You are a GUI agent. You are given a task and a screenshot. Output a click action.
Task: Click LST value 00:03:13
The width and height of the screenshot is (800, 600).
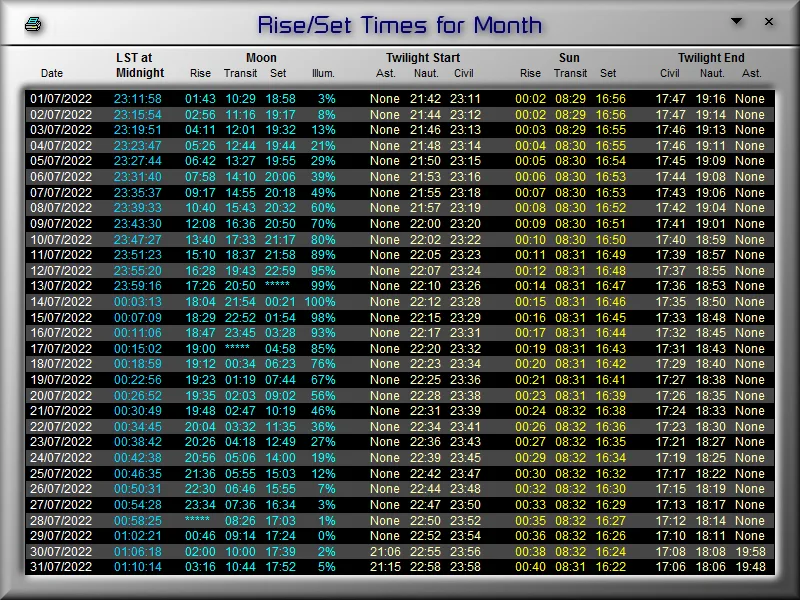(137, 302)
